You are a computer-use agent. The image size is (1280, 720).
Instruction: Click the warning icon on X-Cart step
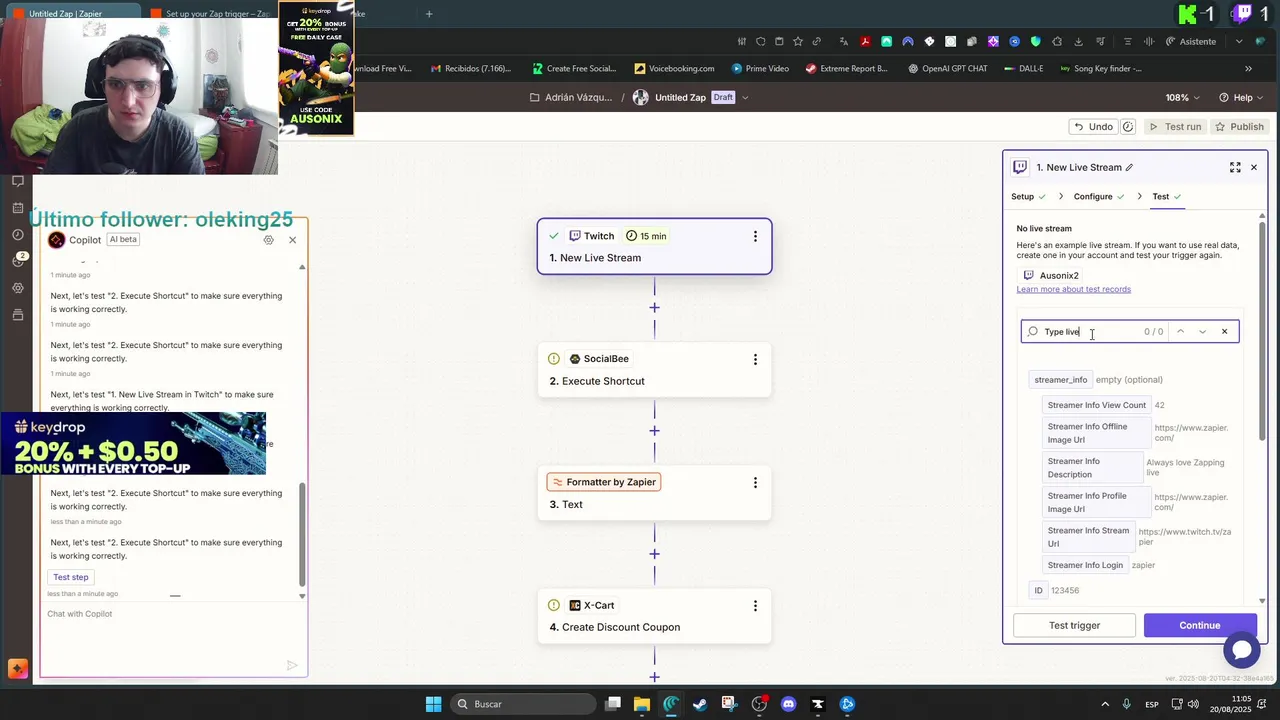[554, 605]
